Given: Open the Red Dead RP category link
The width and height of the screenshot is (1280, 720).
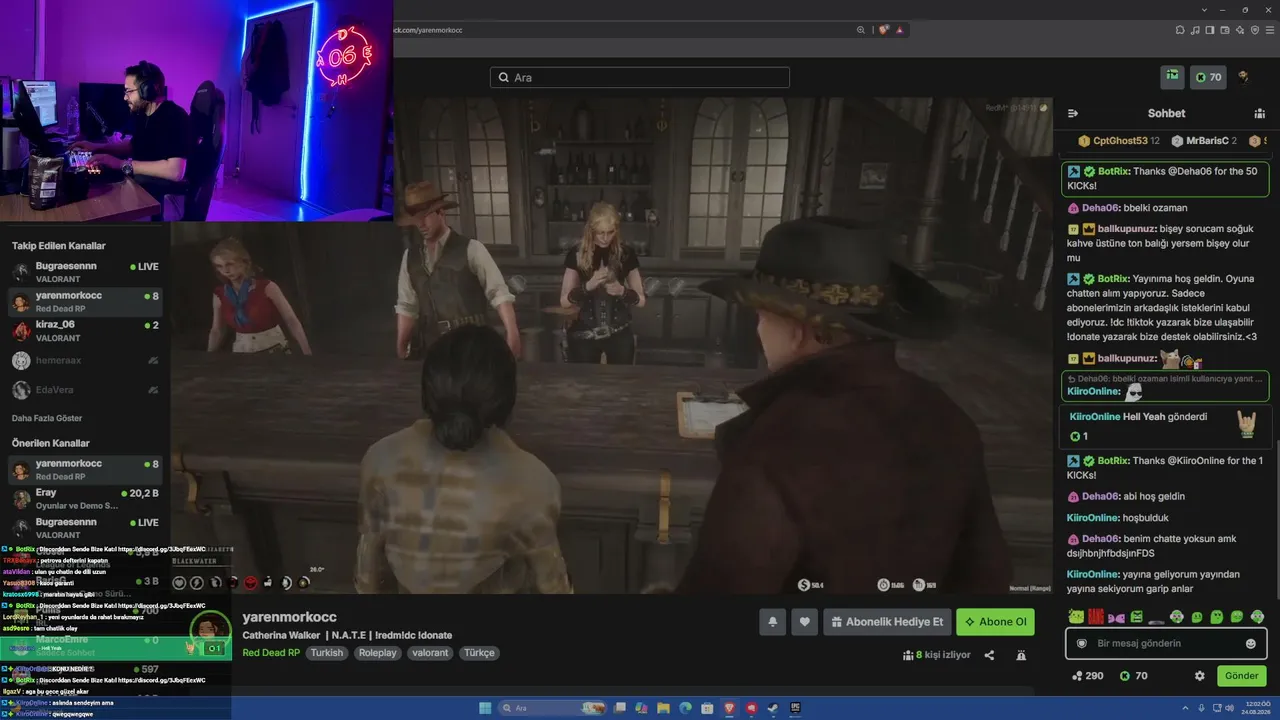Looking at the screenshot, I should point(271,653).
